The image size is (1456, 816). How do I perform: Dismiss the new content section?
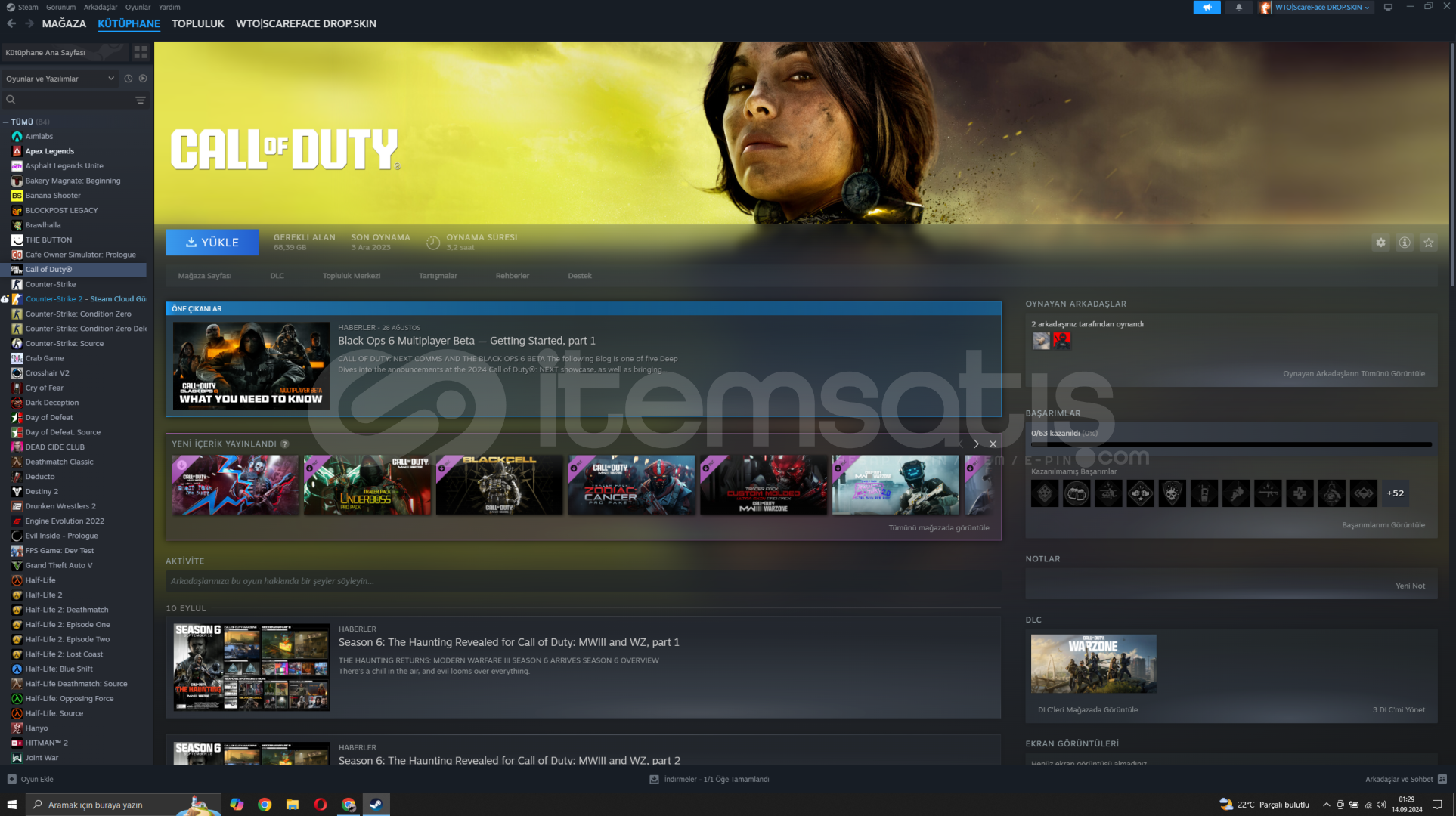point(993,444)
